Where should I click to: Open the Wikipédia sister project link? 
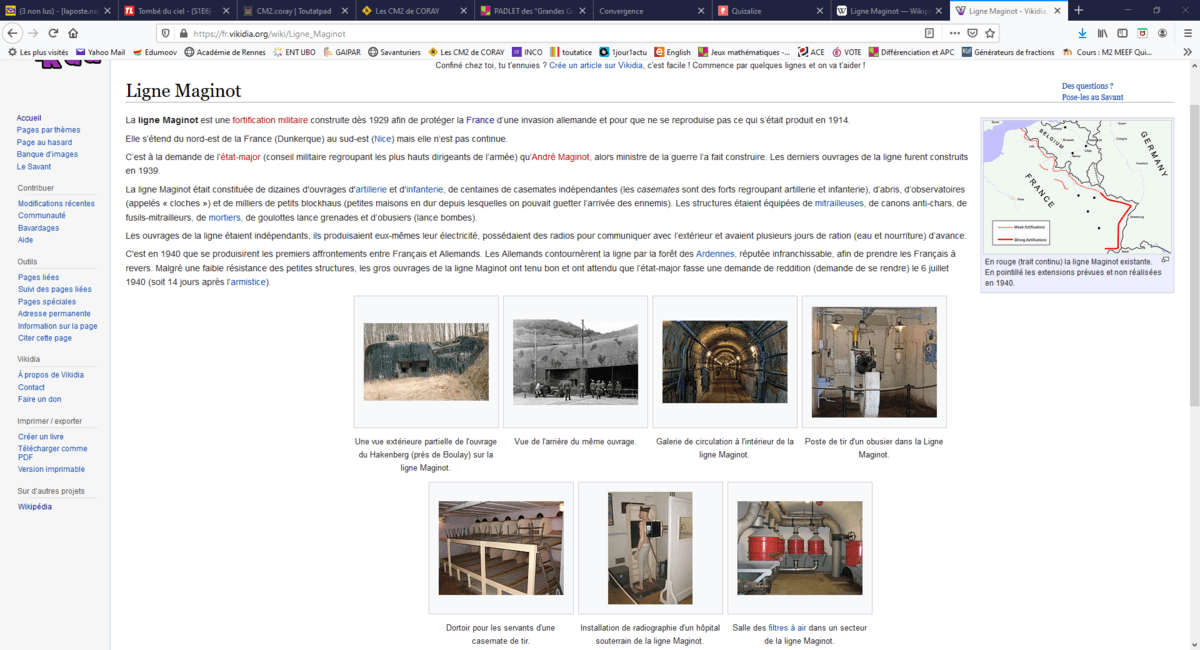tap(35, 507)
